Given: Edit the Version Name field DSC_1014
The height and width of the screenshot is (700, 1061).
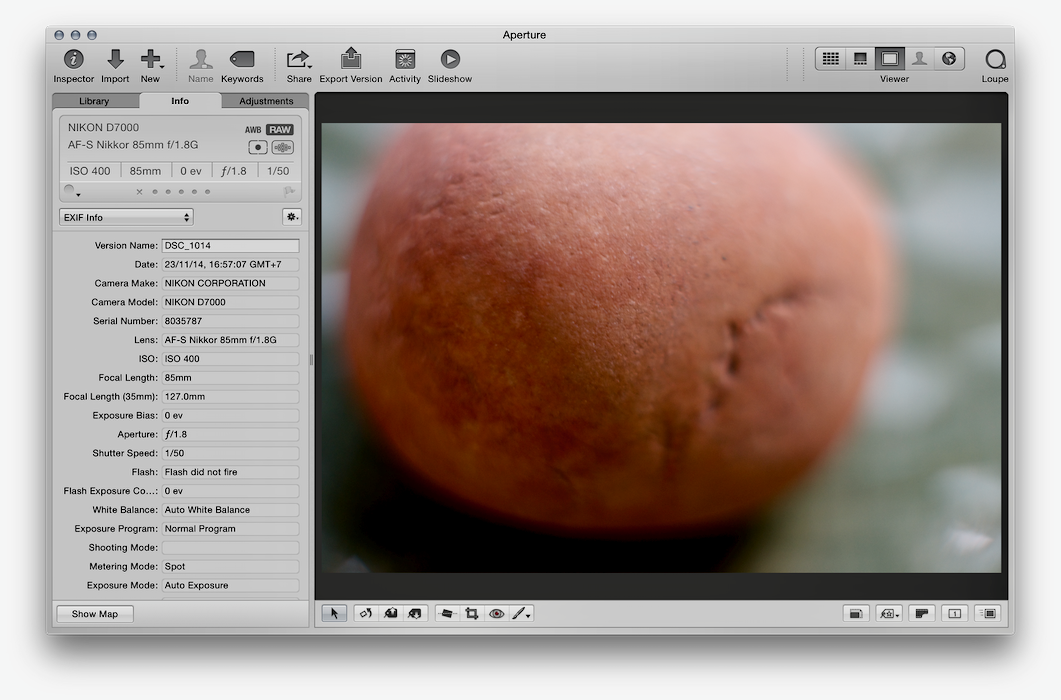Looking at the screenshot, I should (x=230, y=246).
